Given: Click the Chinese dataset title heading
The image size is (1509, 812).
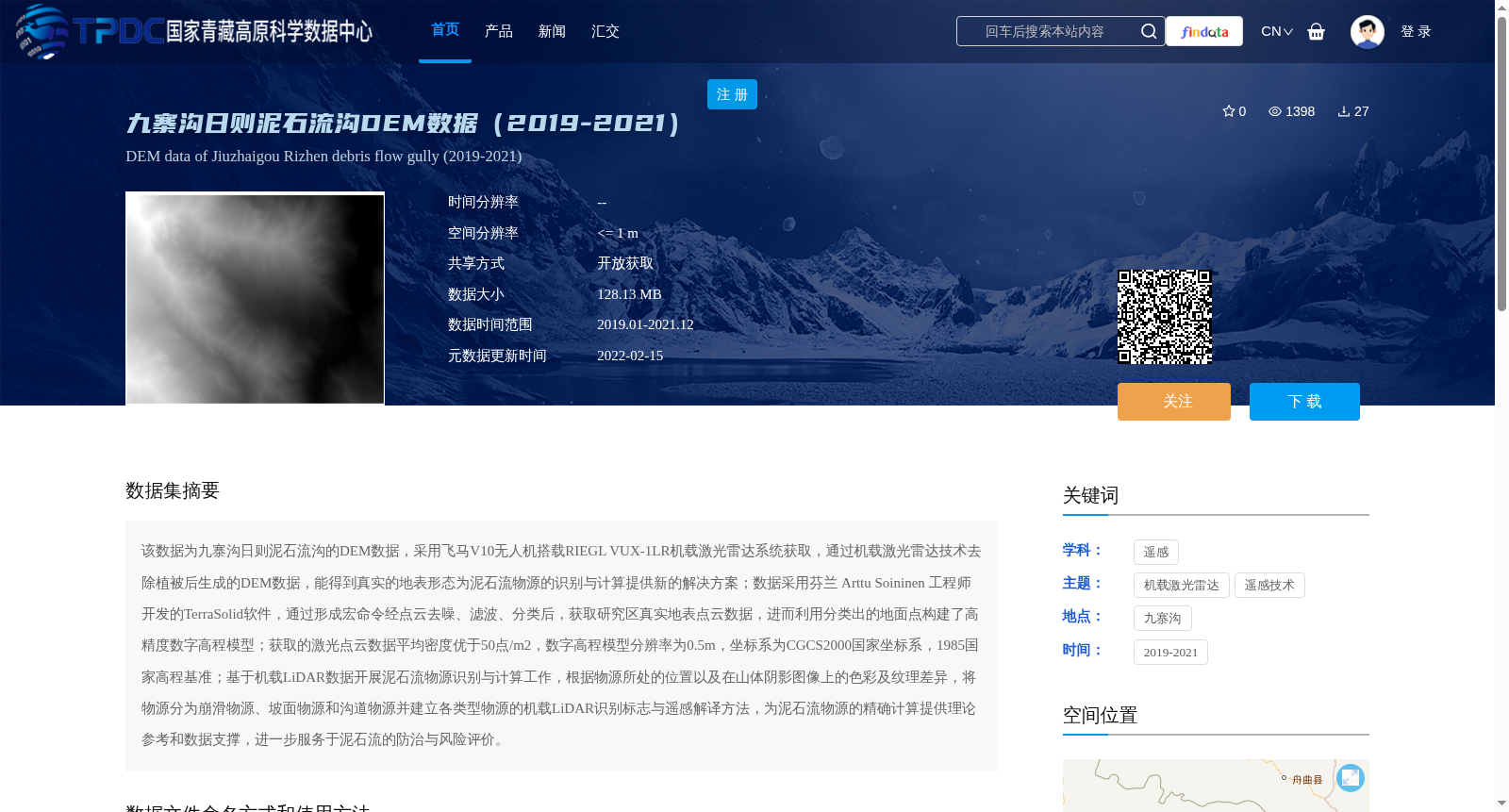Looking at the screenshot, I should pos(403,124).
